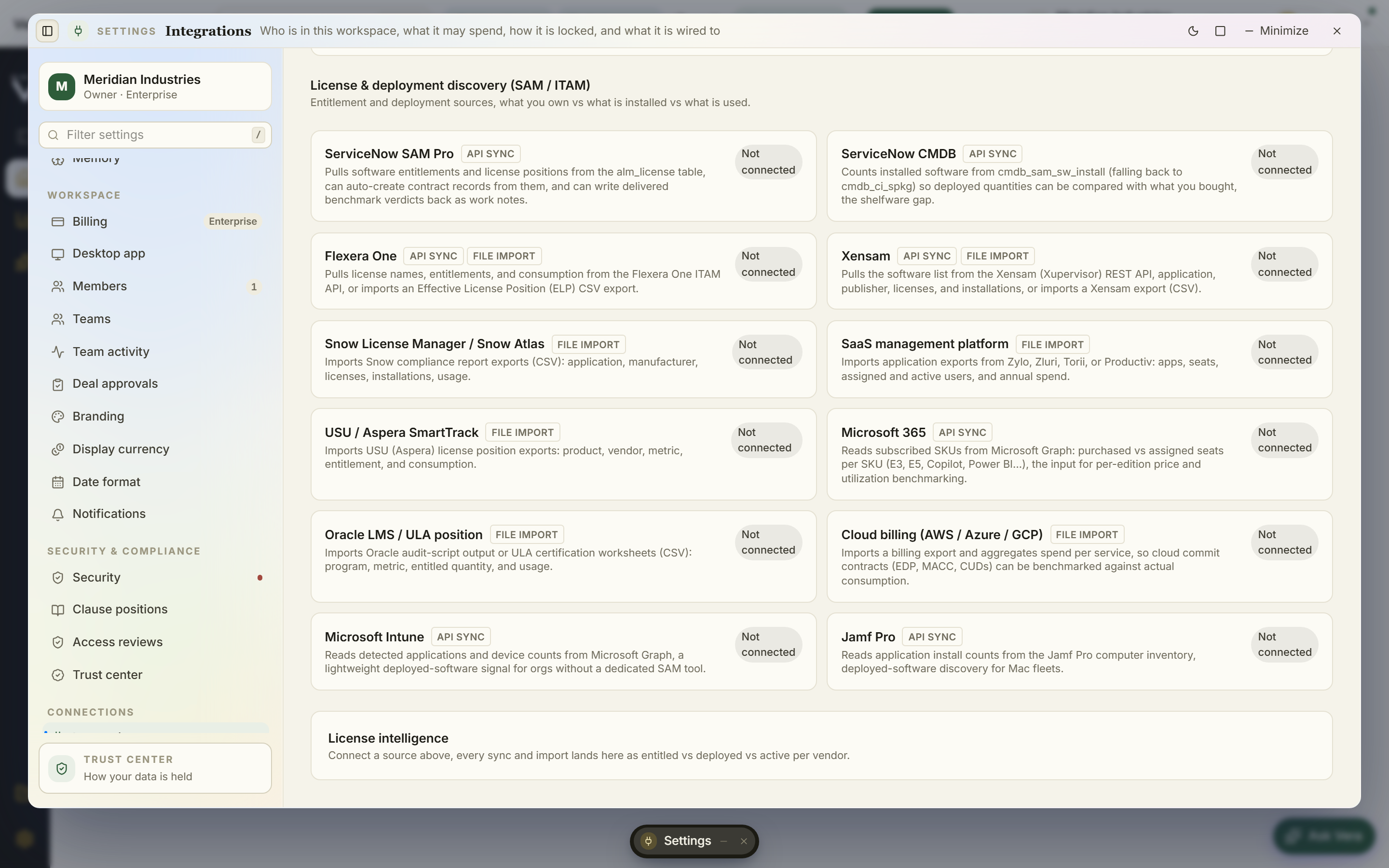This screenshot has width=1389, height=868.
Task: Click Oracle LMS / ULA position title
Action: [x=404, y=534]
